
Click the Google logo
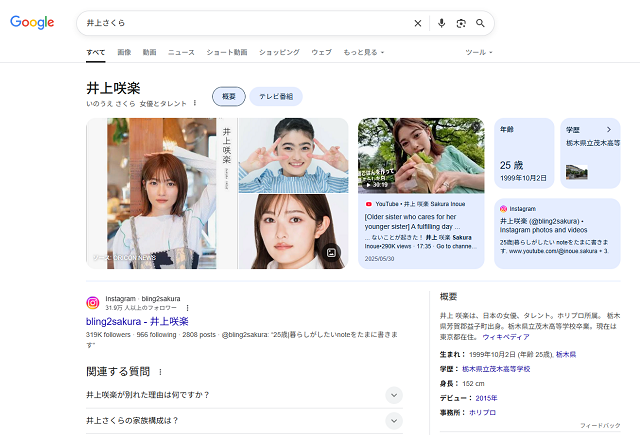32,22
